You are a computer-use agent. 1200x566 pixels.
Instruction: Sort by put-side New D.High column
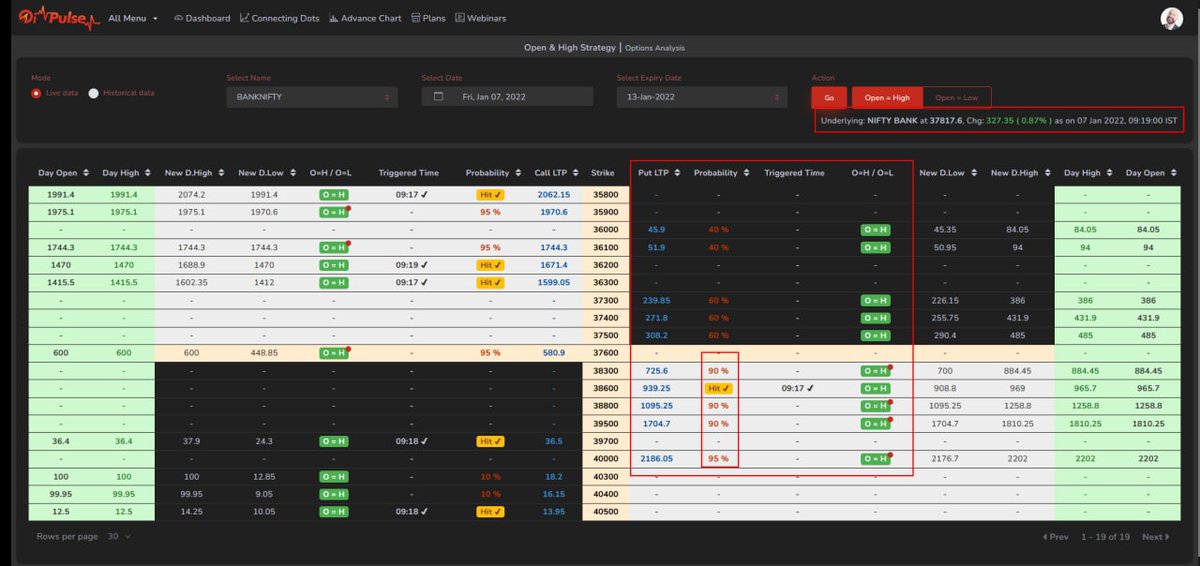[1021, 173]
